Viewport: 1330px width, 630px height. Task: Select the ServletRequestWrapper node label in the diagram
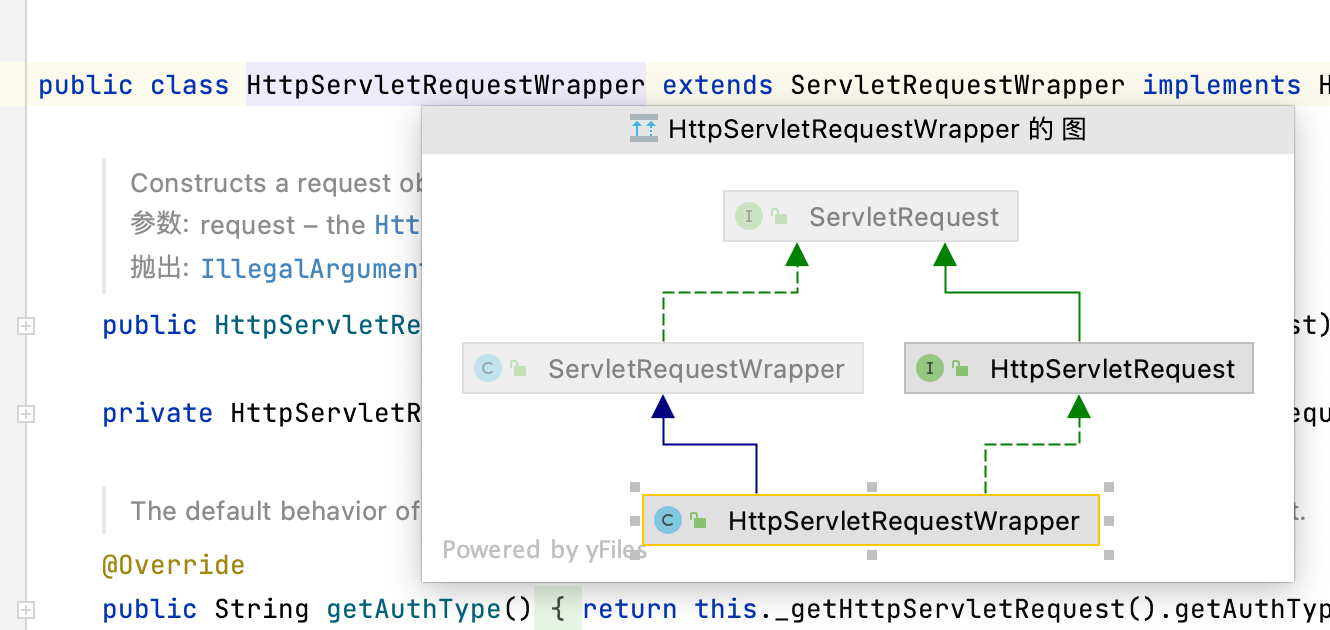696,369
